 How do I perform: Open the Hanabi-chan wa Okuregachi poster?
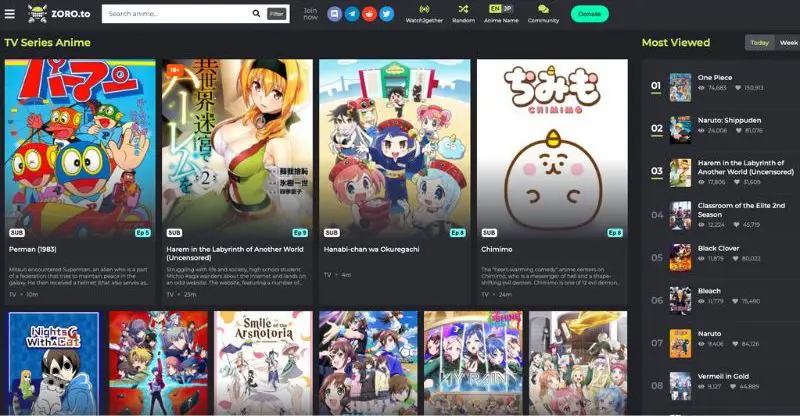tap(394, 149)
